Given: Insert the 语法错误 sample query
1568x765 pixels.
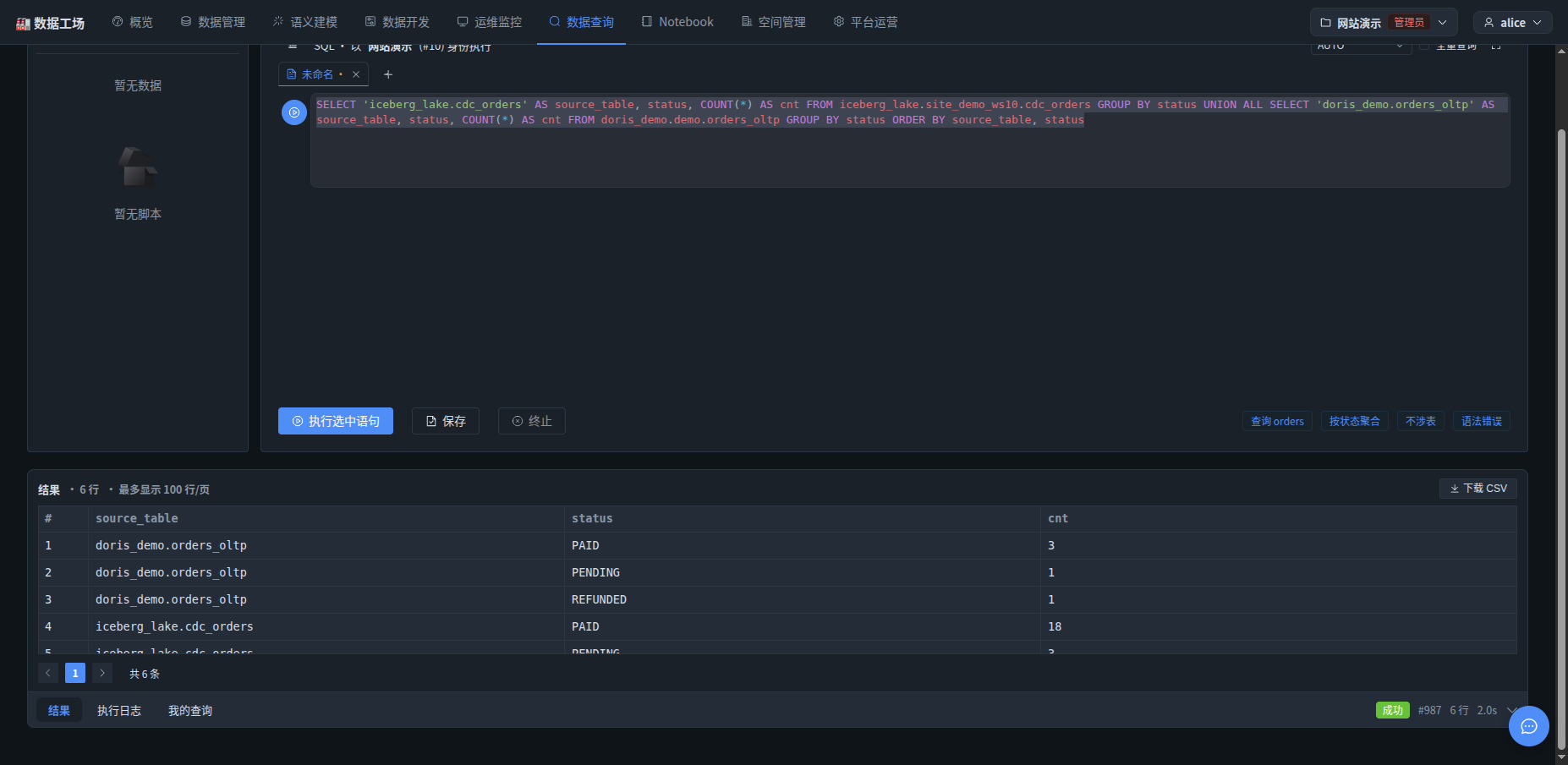Looking at the screenshot, I should (1482, 421).
